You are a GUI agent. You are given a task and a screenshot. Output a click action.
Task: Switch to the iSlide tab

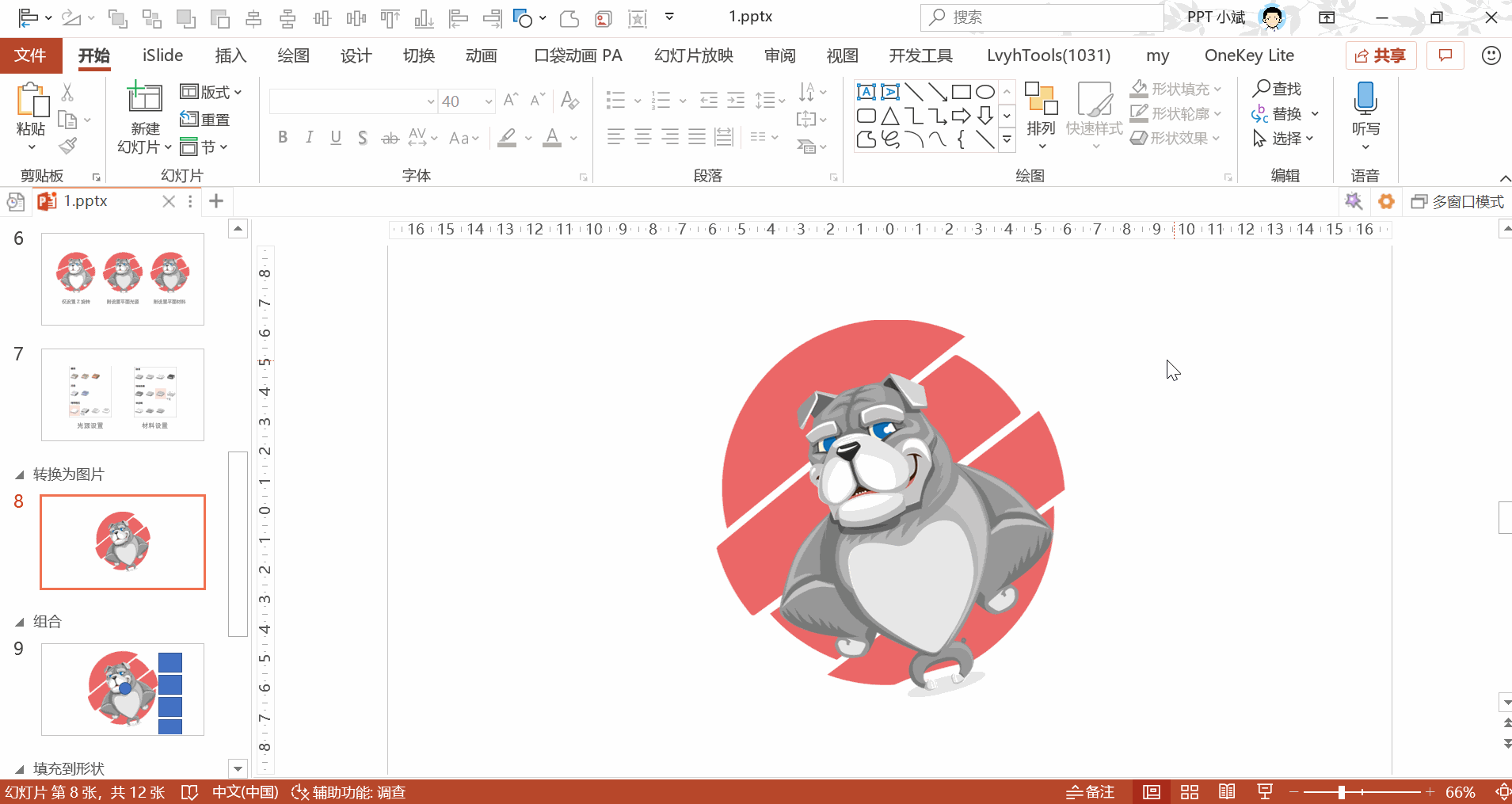(x=162, y=55)
